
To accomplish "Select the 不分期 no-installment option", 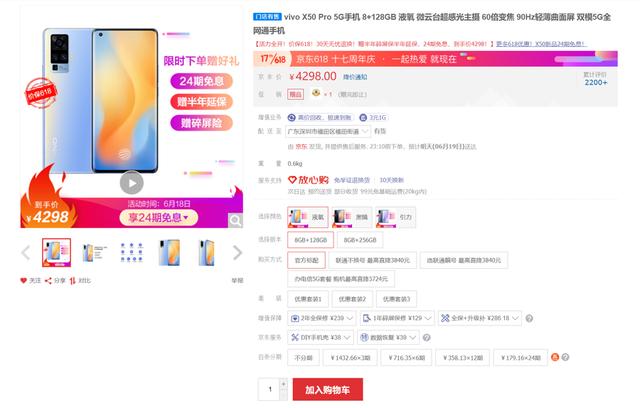I will [303, 358].
